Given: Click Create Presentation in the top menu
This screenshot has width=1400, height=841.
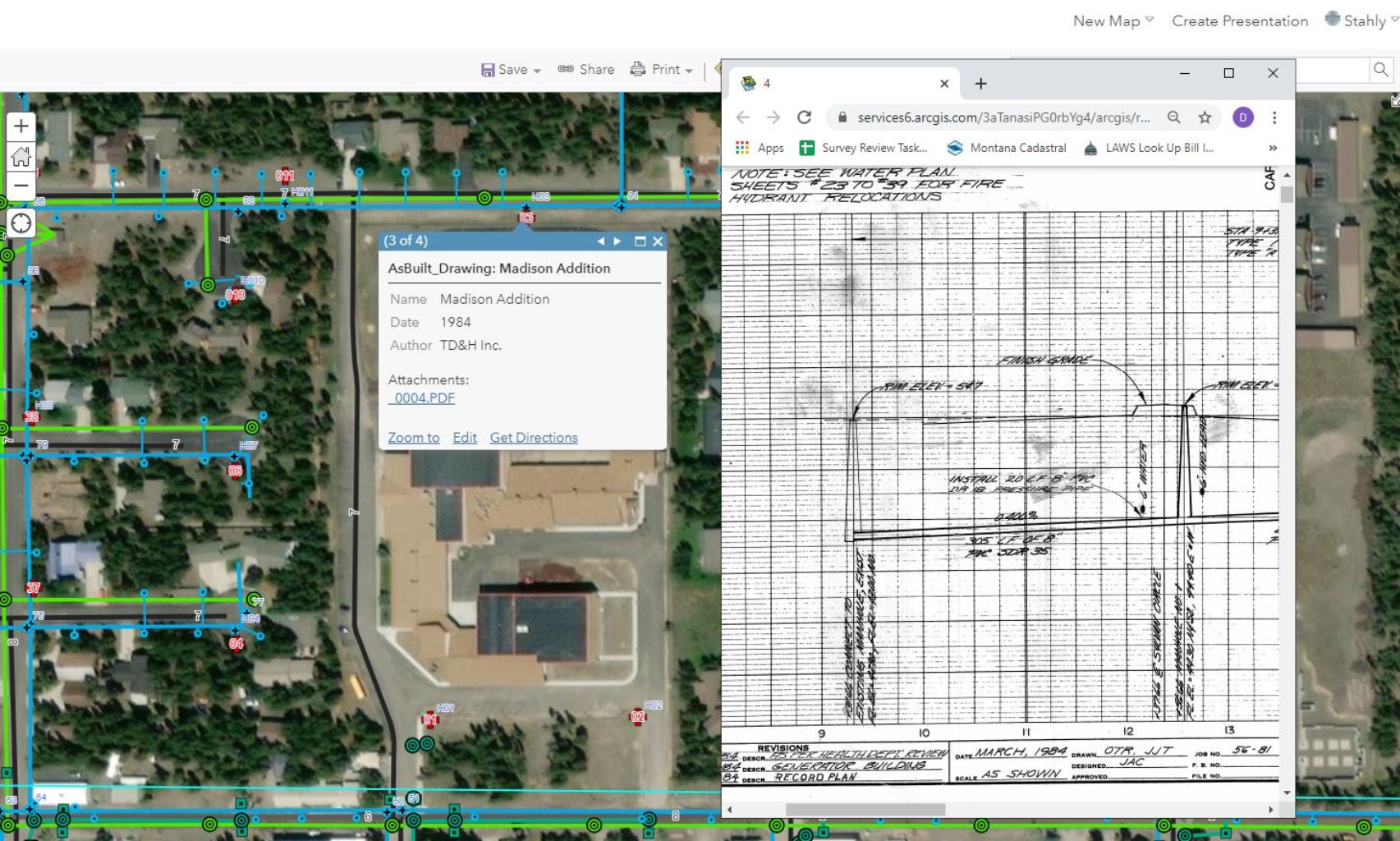Looking at the screenshot, I should [1240, 21].
